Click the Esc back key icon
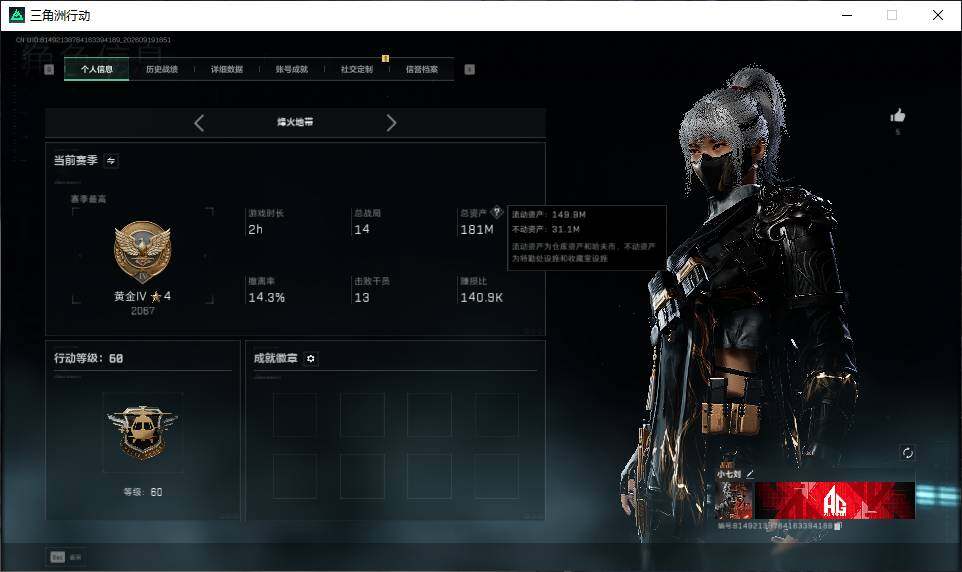962x572 pixels. (x=57, y=557)
